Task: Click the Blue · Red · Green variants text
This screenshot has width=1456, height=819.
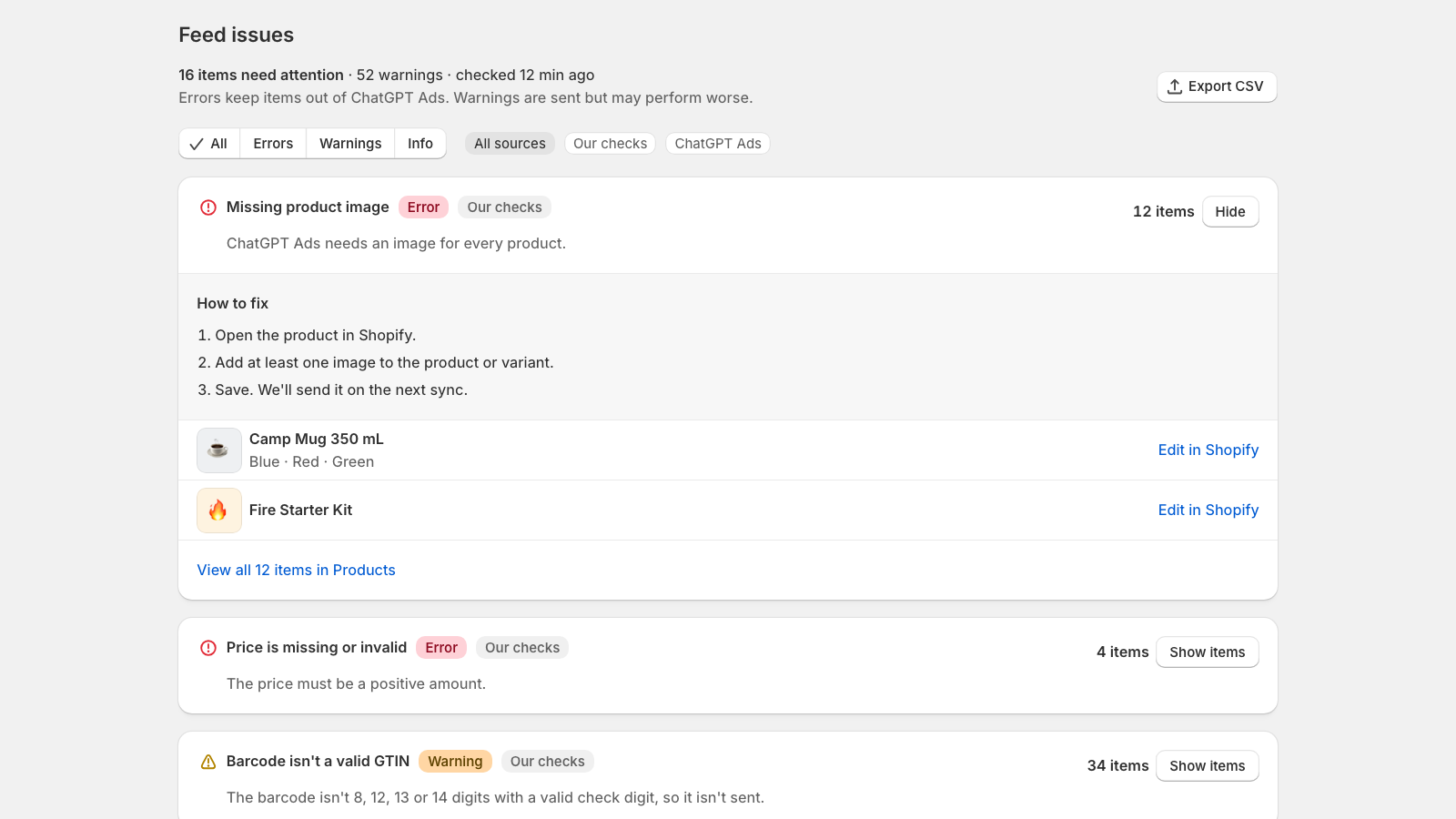Action: click(x=311, y=462)
